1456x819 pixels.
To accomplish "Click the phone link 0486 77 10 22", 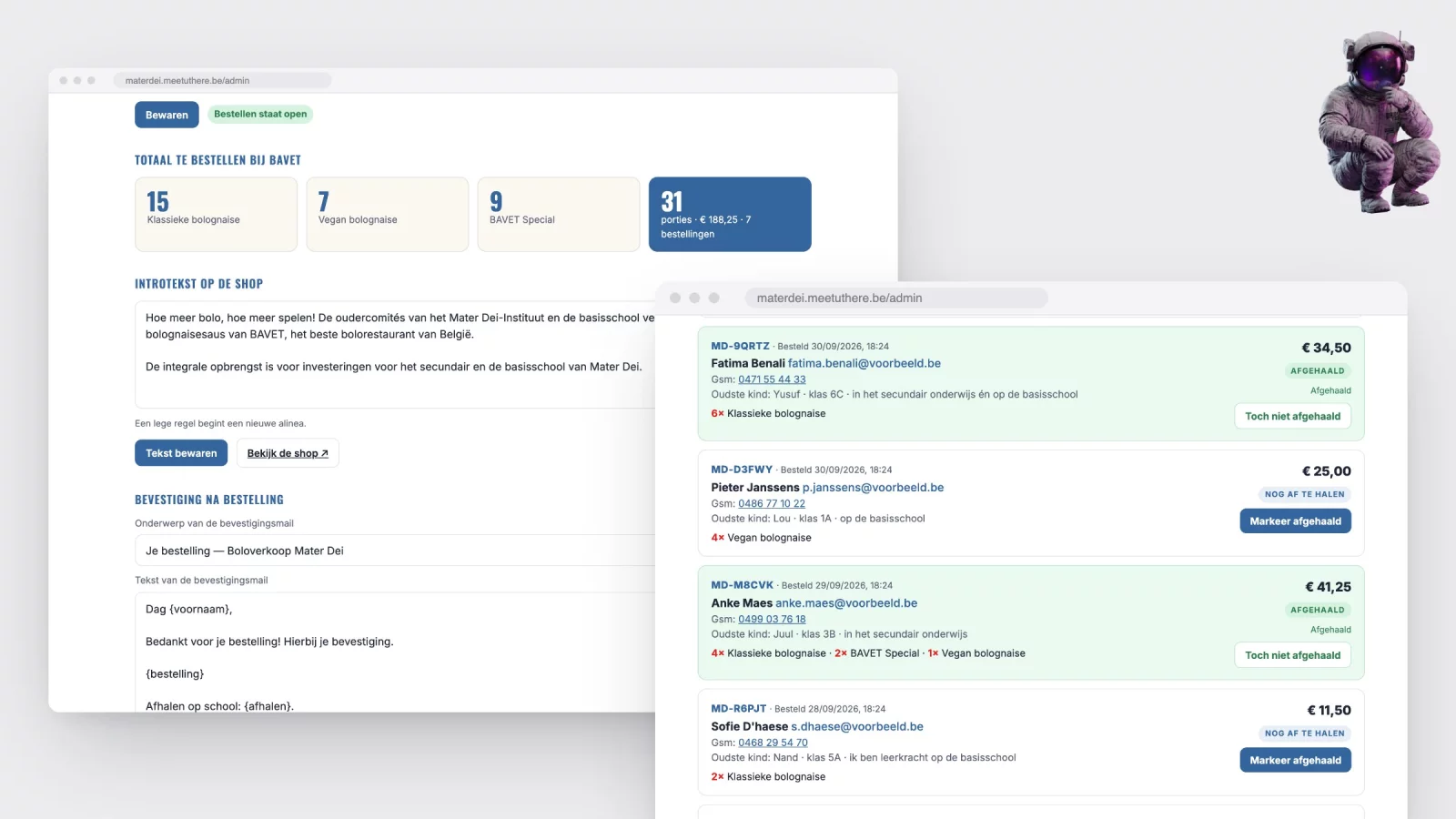I will point(772,503).
